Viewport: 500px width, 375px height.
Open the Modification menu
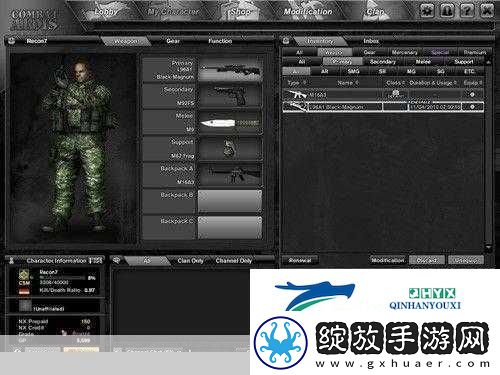(x=308, y=12)
